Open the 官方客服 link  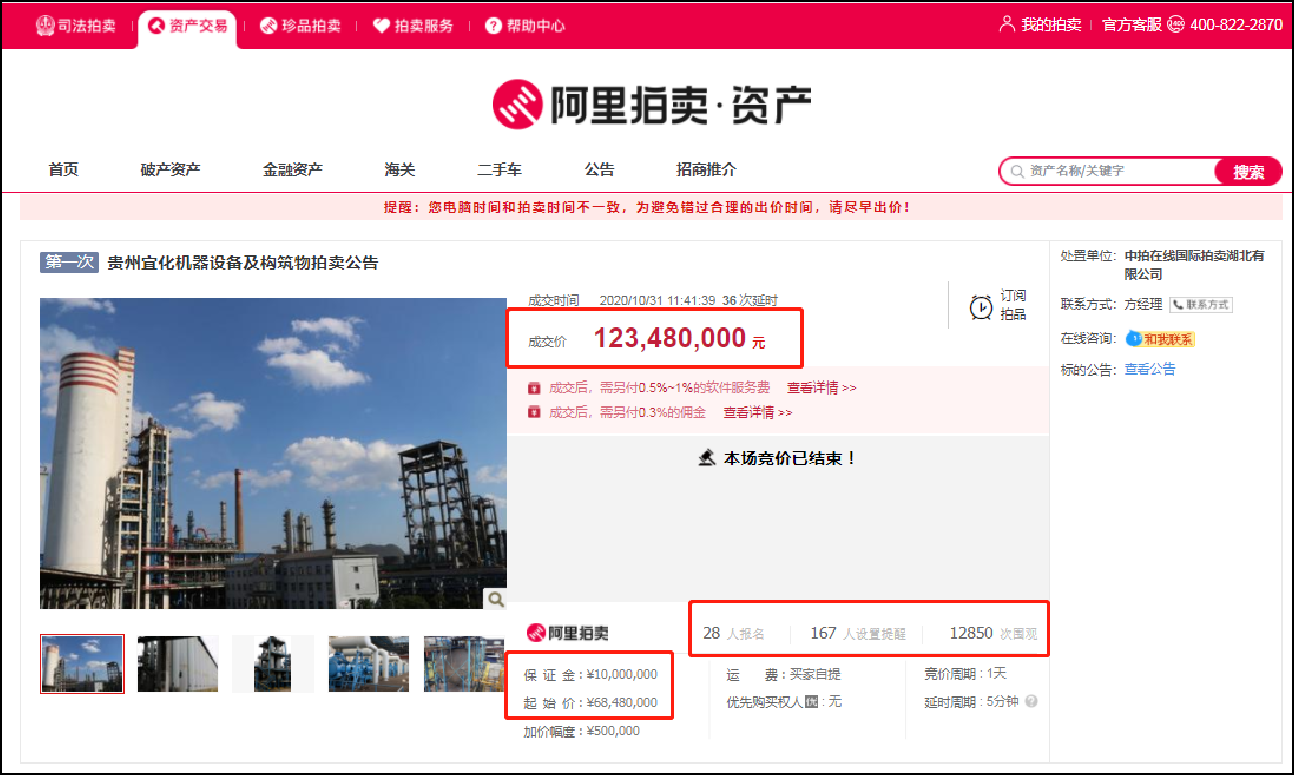point(1132,25)
